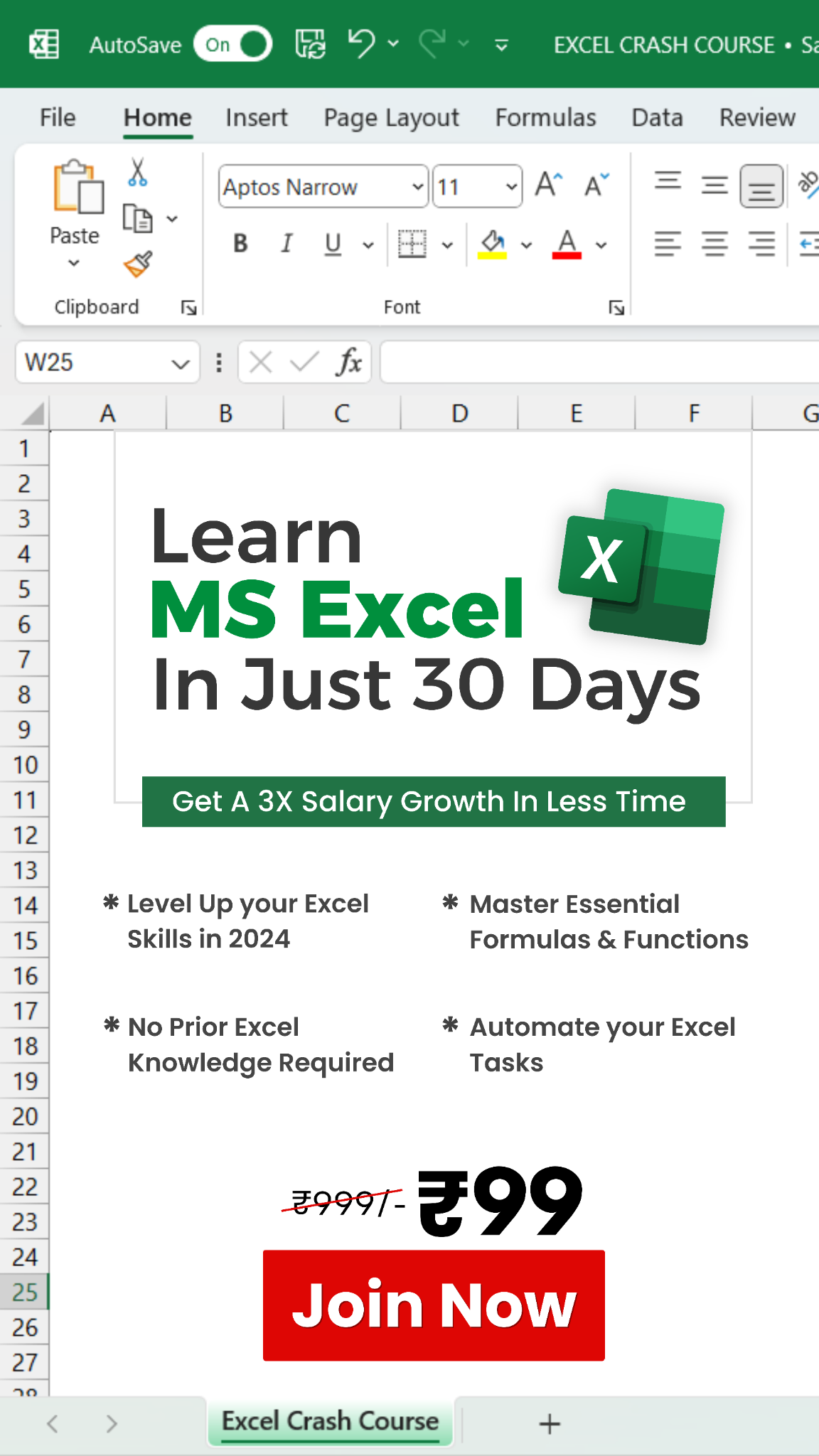
Task: Click the Bottom Align icon
Action: 761,186
